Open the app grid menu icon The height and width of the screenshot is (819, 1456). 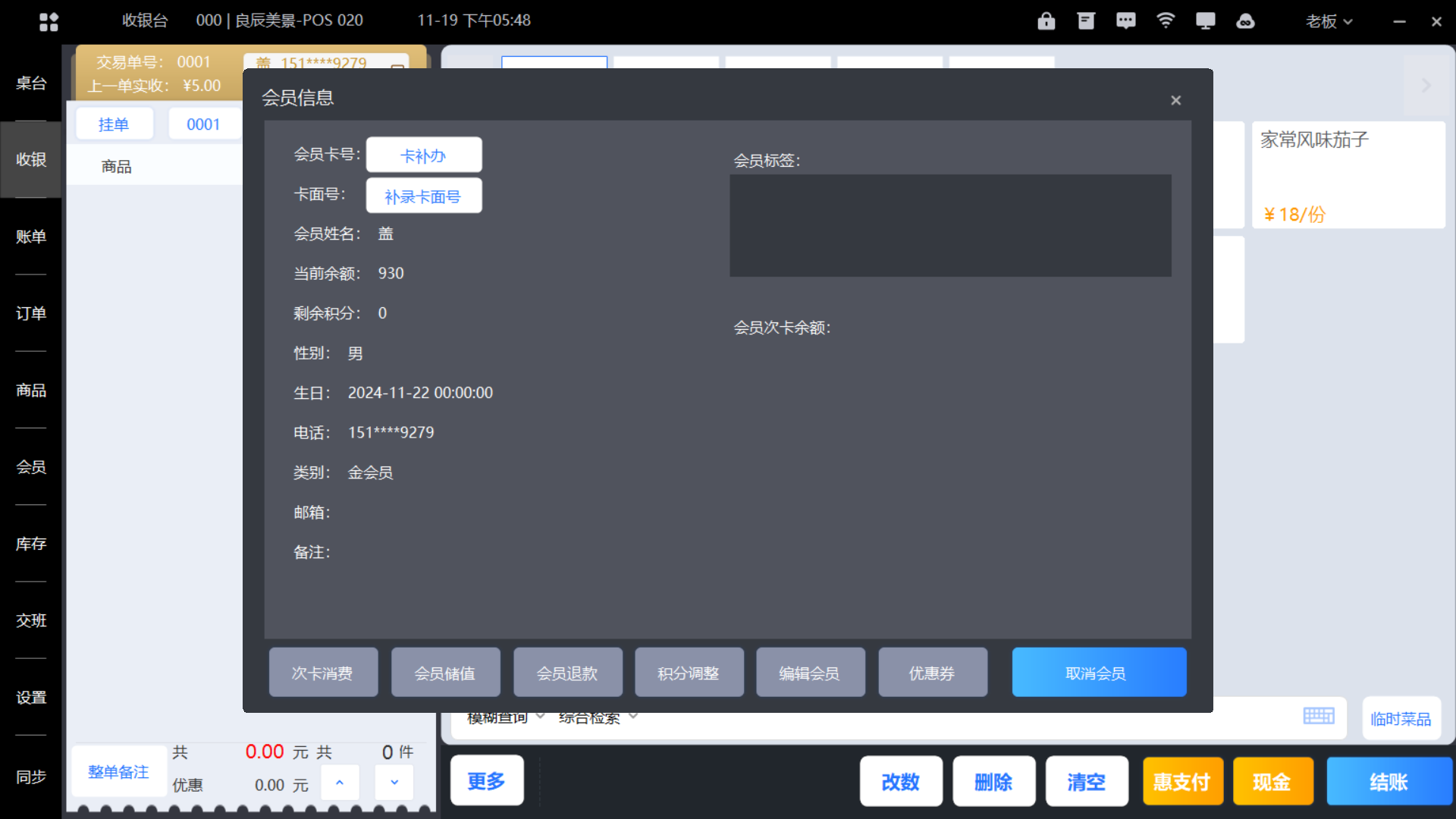click(x=49, y=21)
